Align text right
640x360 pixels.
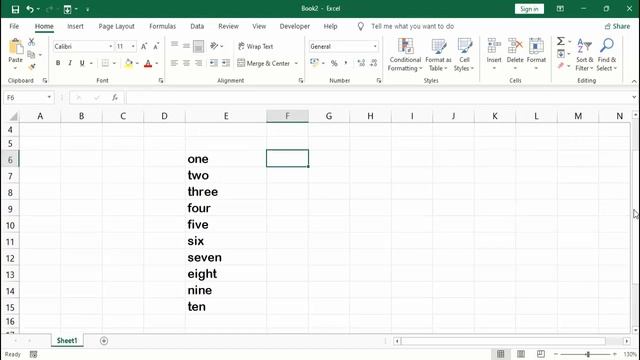pos(198,63)
